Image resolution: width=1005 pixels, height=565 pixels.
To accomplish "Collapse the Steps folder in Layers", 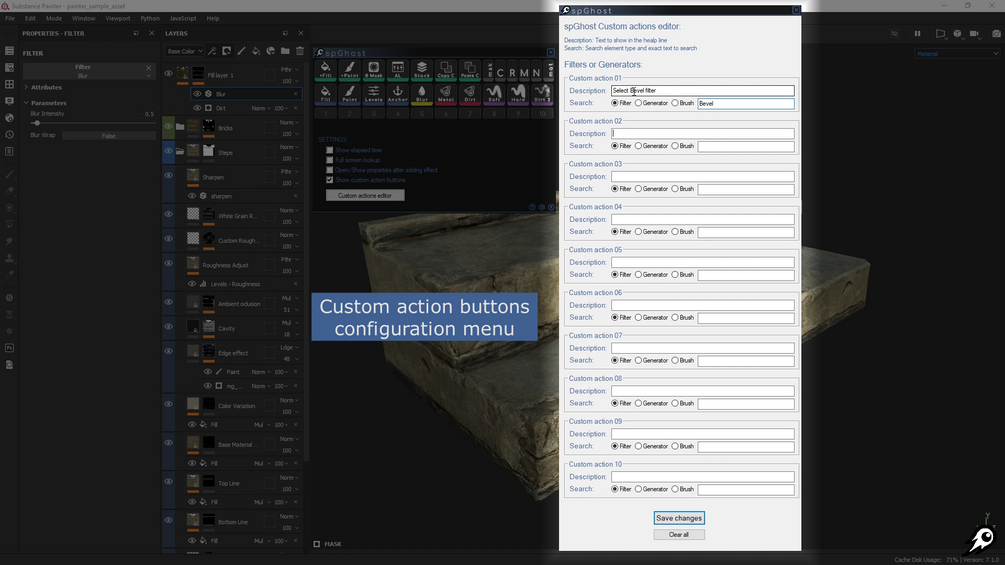I will point(180,152).
